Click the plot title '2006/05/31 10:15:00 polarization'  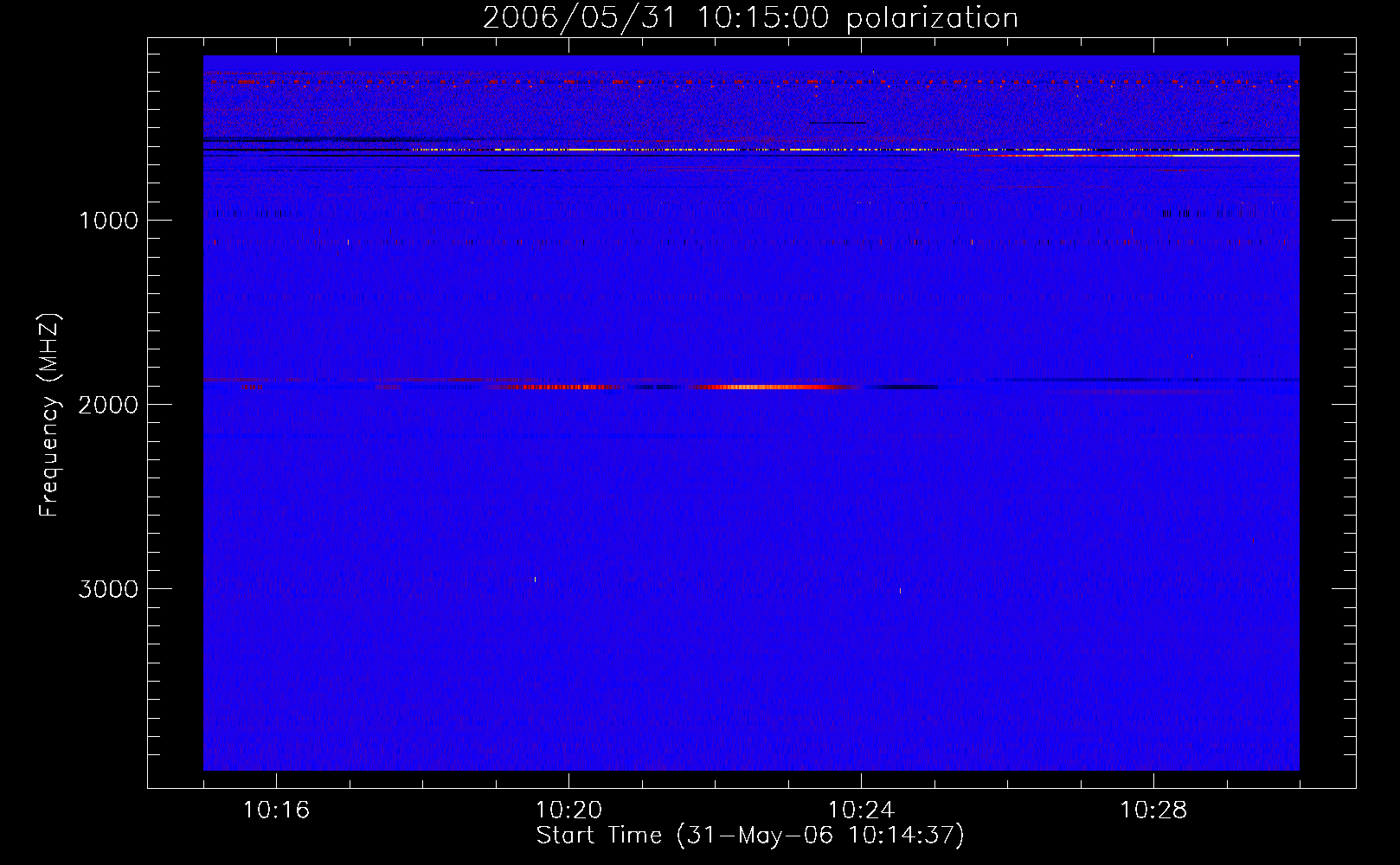(x=750, y=18)
